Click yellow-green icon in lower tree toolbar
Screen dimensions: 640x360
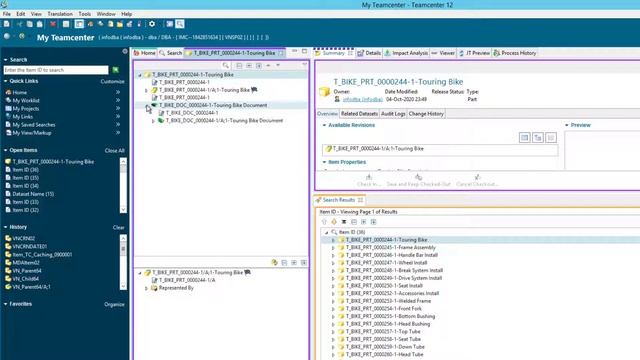pyautogui.click(x=274, y=262)
